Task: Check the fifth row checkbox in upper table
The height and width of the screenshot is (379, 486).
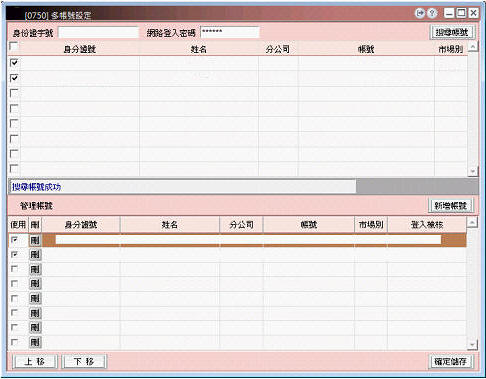Action: click(x=14, y=123)
